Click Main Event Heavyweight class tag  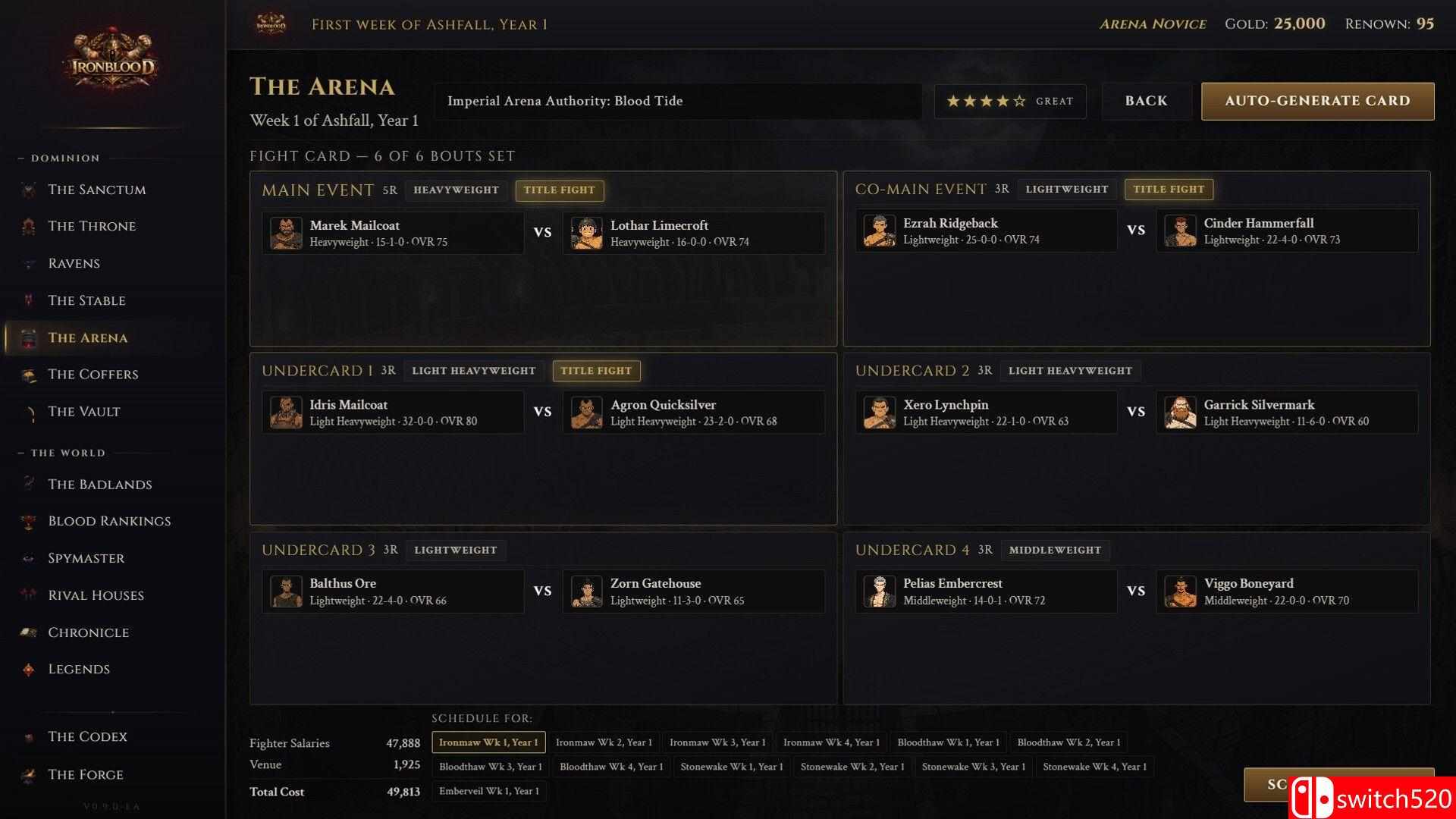point(457,190)
